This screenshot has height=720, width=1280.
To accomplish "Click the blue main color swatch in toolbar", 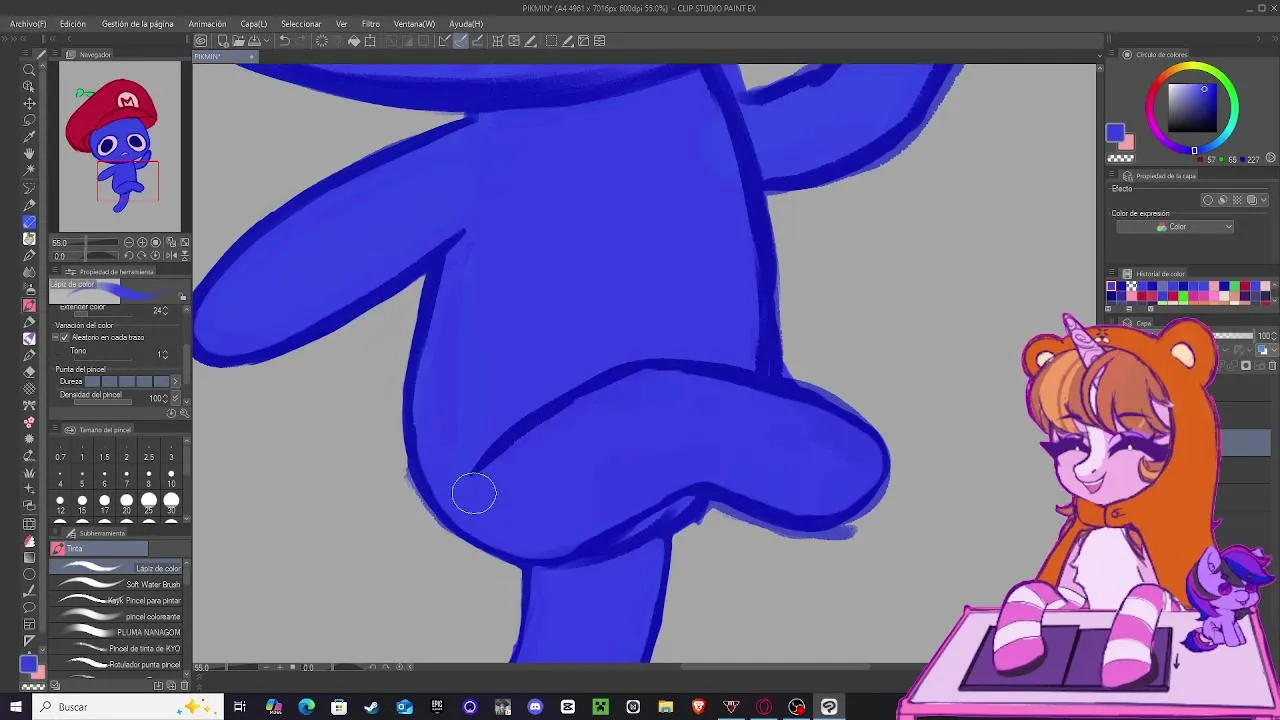I will click(x=27, y=664).
